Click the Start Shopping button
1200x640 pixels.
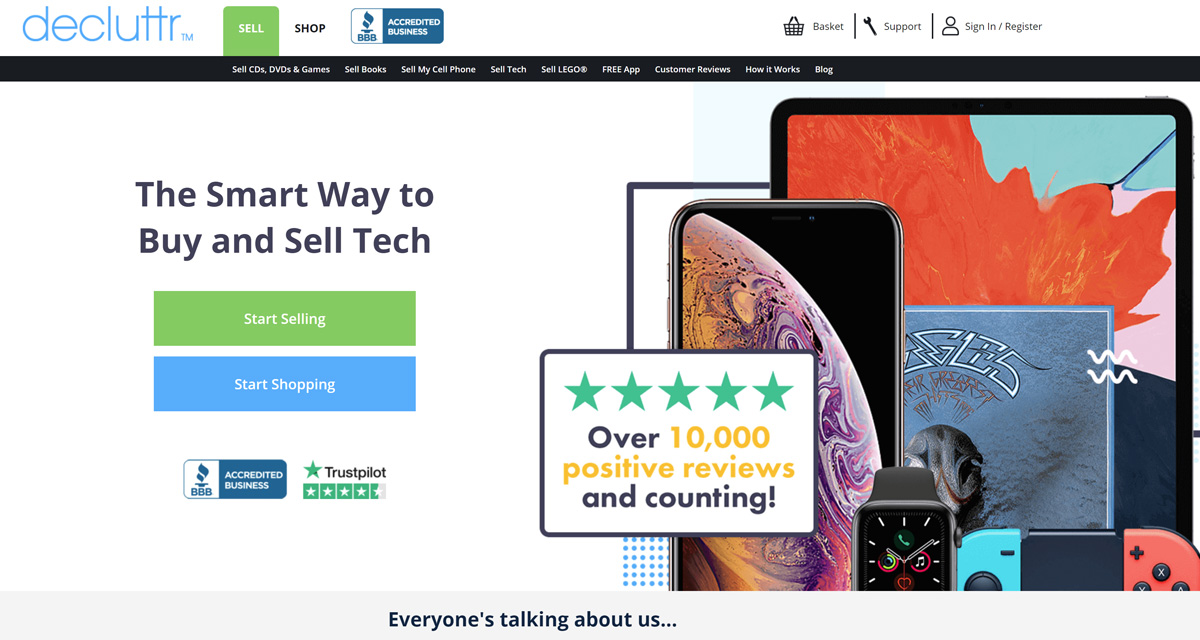(x=285, y=384)
